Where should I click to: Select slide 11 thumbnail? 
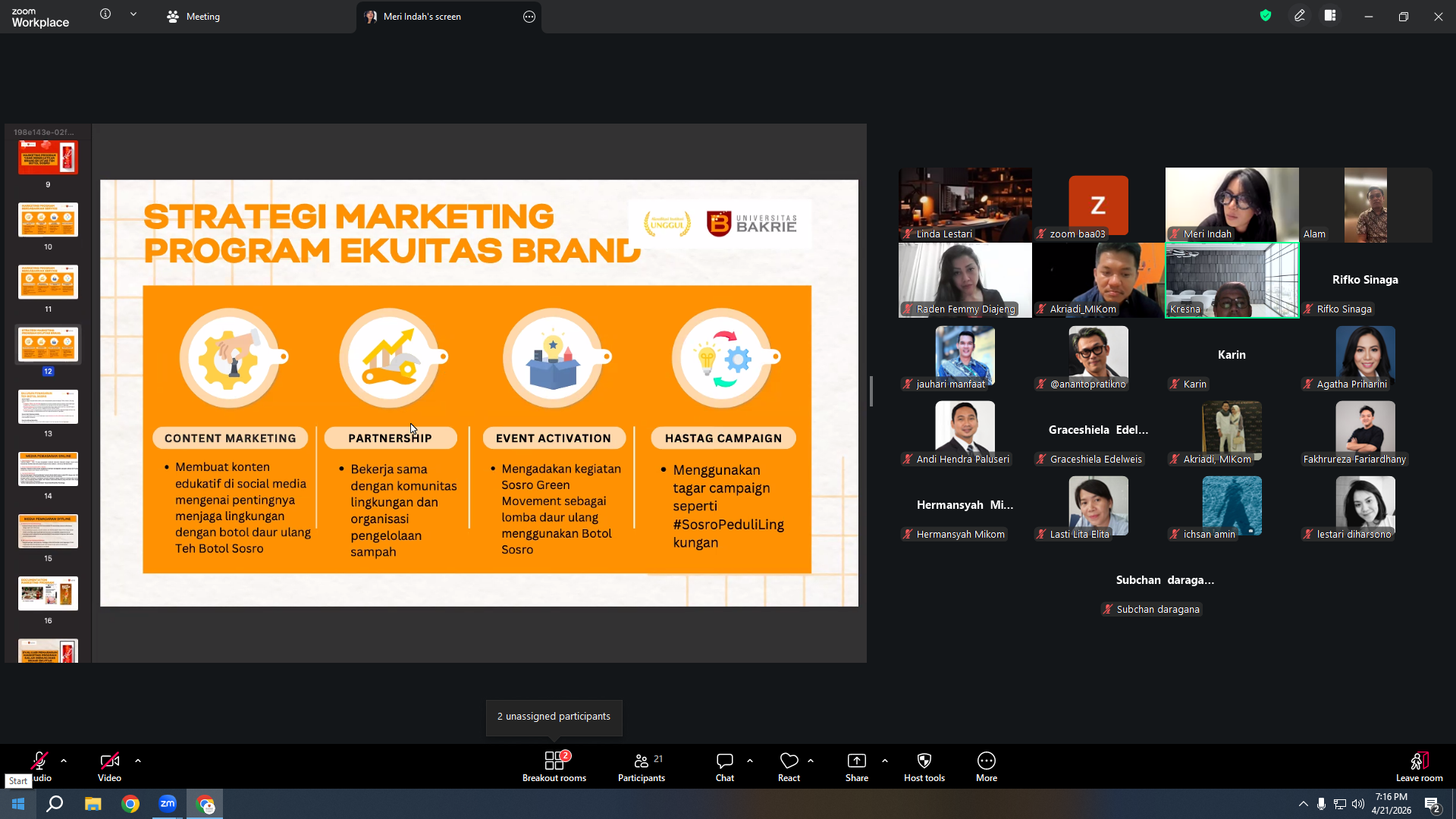point(48,282)
